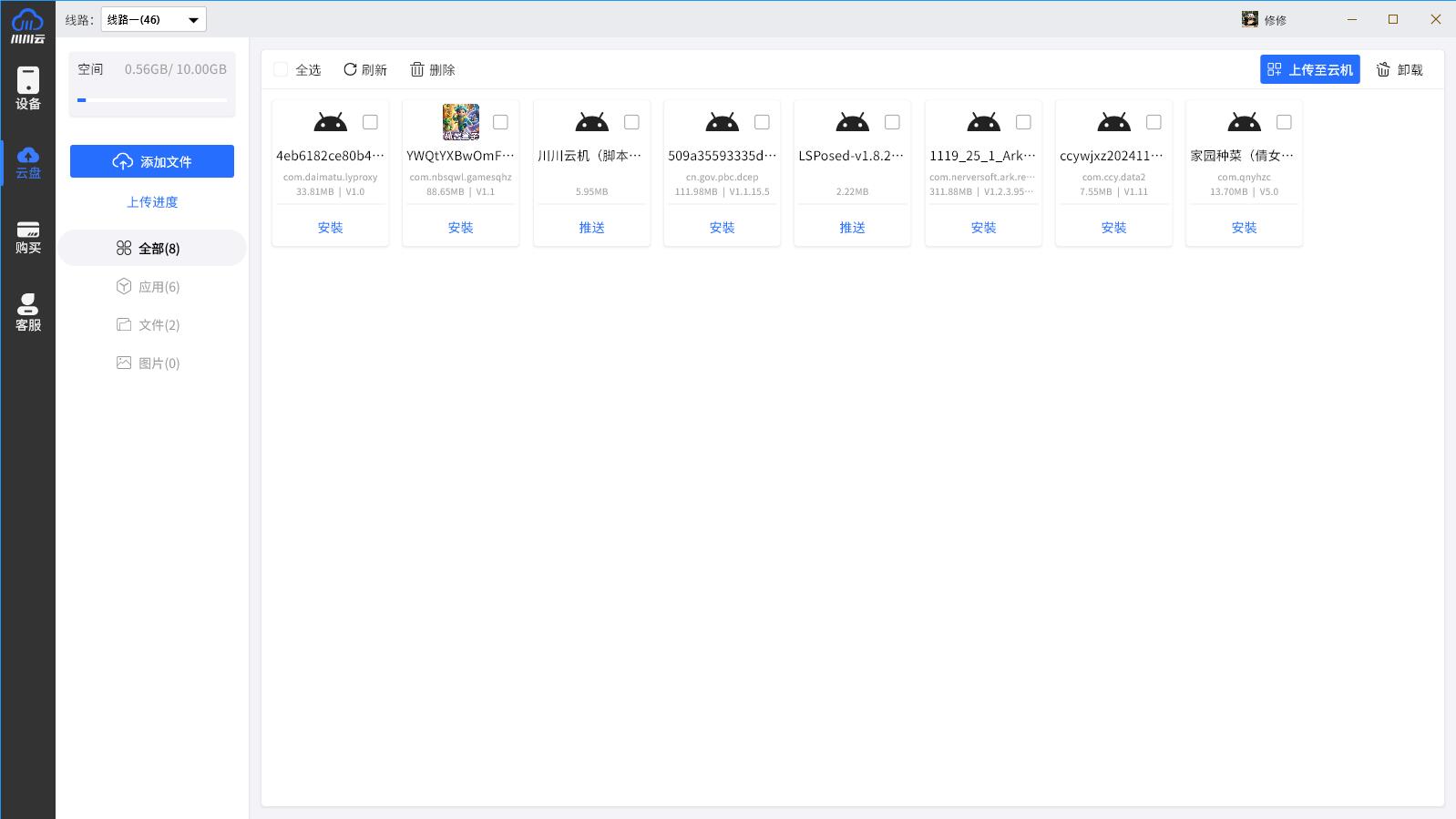Image resolution: width=1456 pixels, height=819 pixels.
Task: Show the 图片(0) category
Action: (159, 363)
